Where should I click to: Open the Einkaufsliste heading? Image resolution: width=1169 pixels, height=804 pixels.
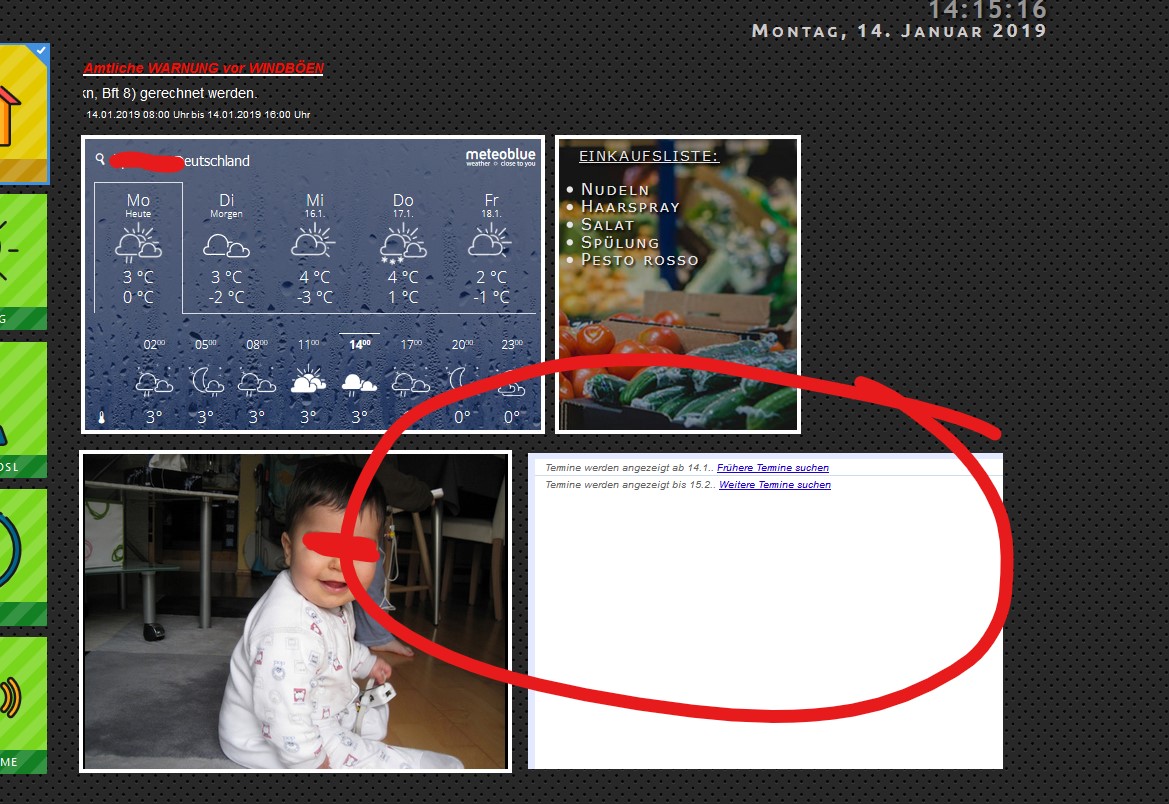click(648, 157)
